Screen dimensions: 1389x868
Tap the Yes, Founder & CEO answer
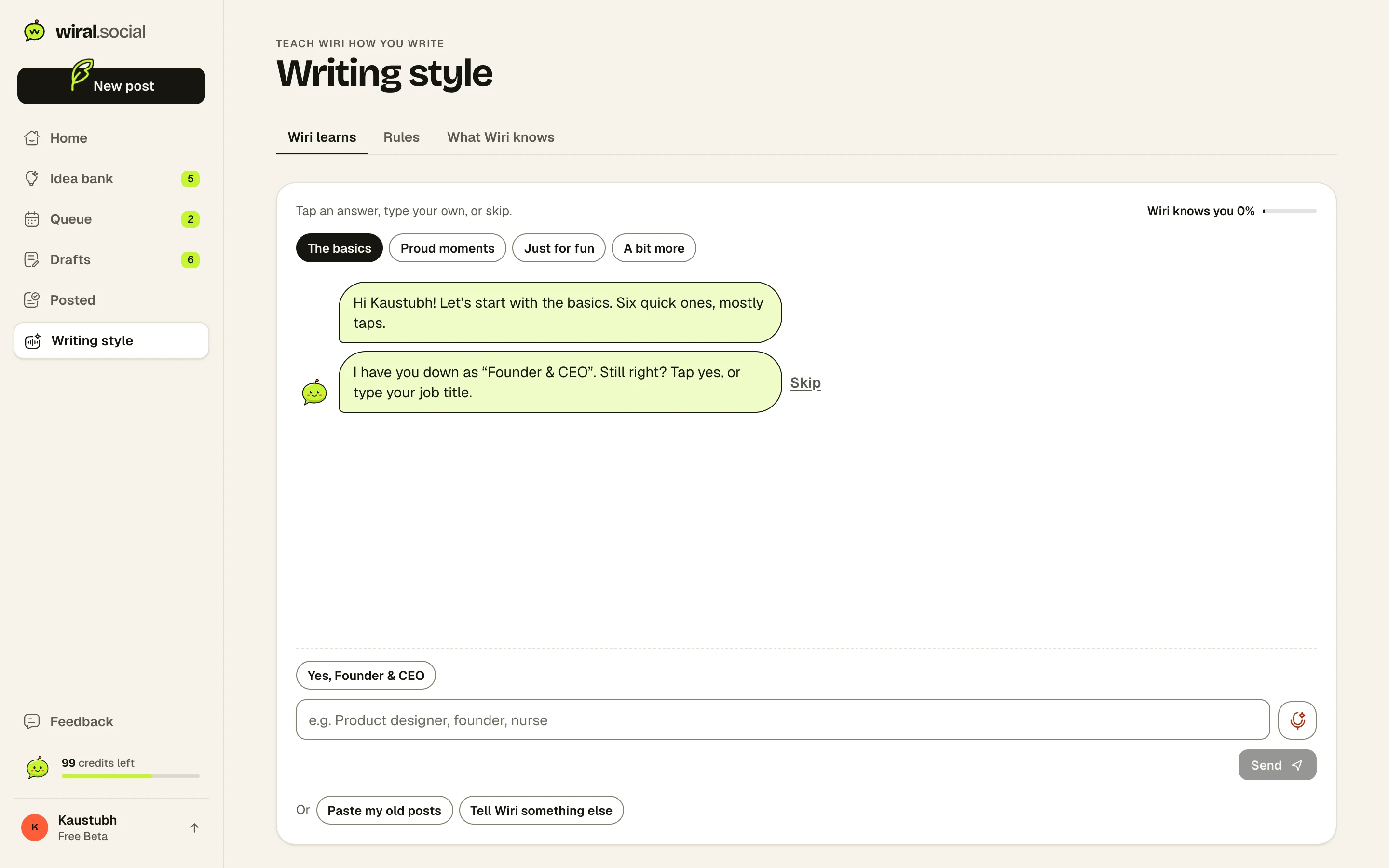366,675
